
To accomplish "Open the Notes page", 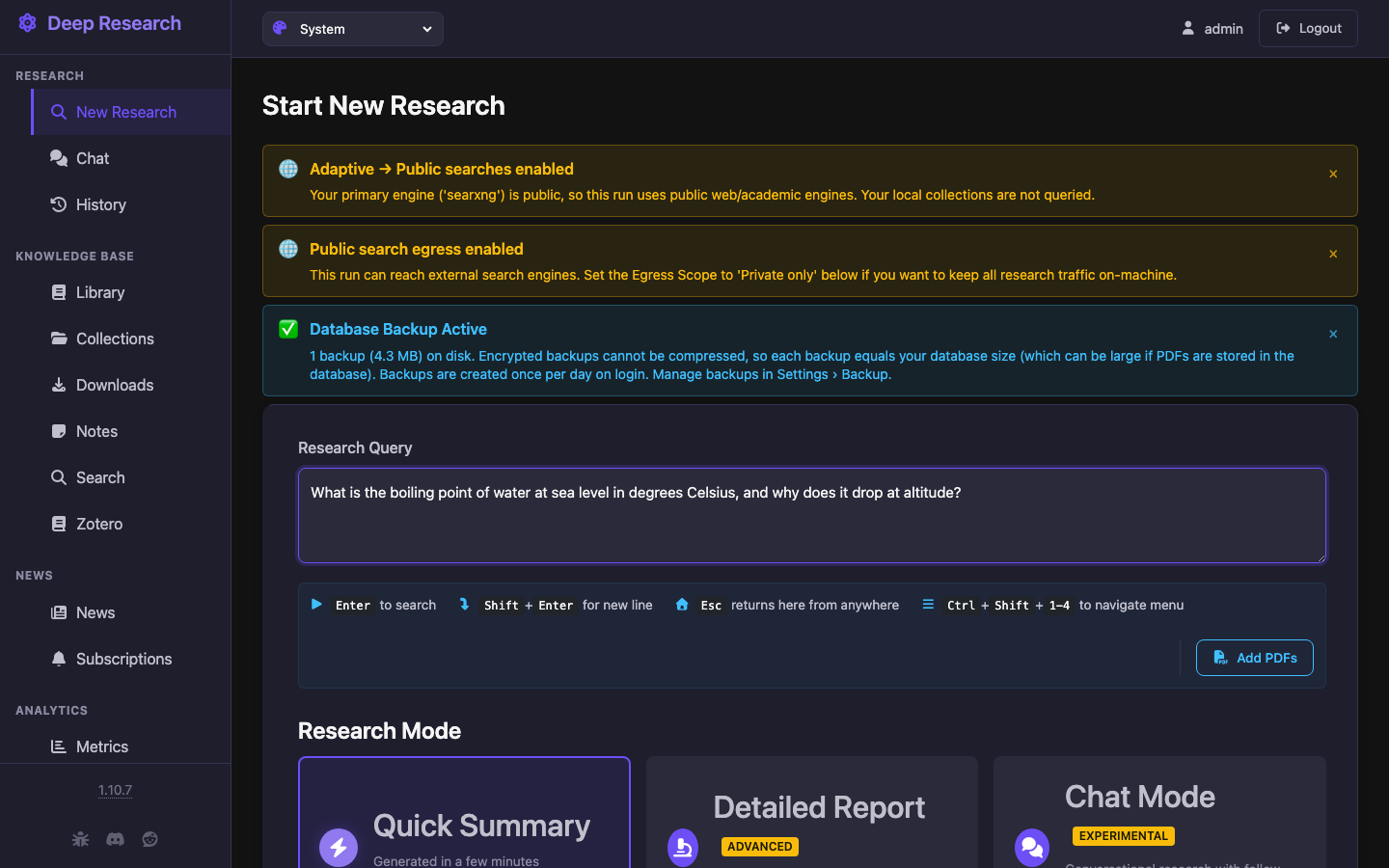I will (131, 431).
